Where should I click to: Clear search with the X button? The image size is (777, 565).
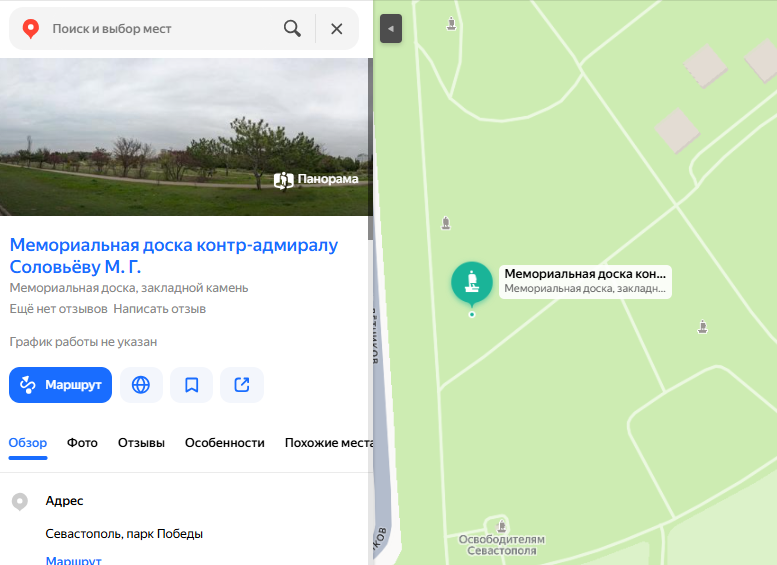(x=336, y=29)
